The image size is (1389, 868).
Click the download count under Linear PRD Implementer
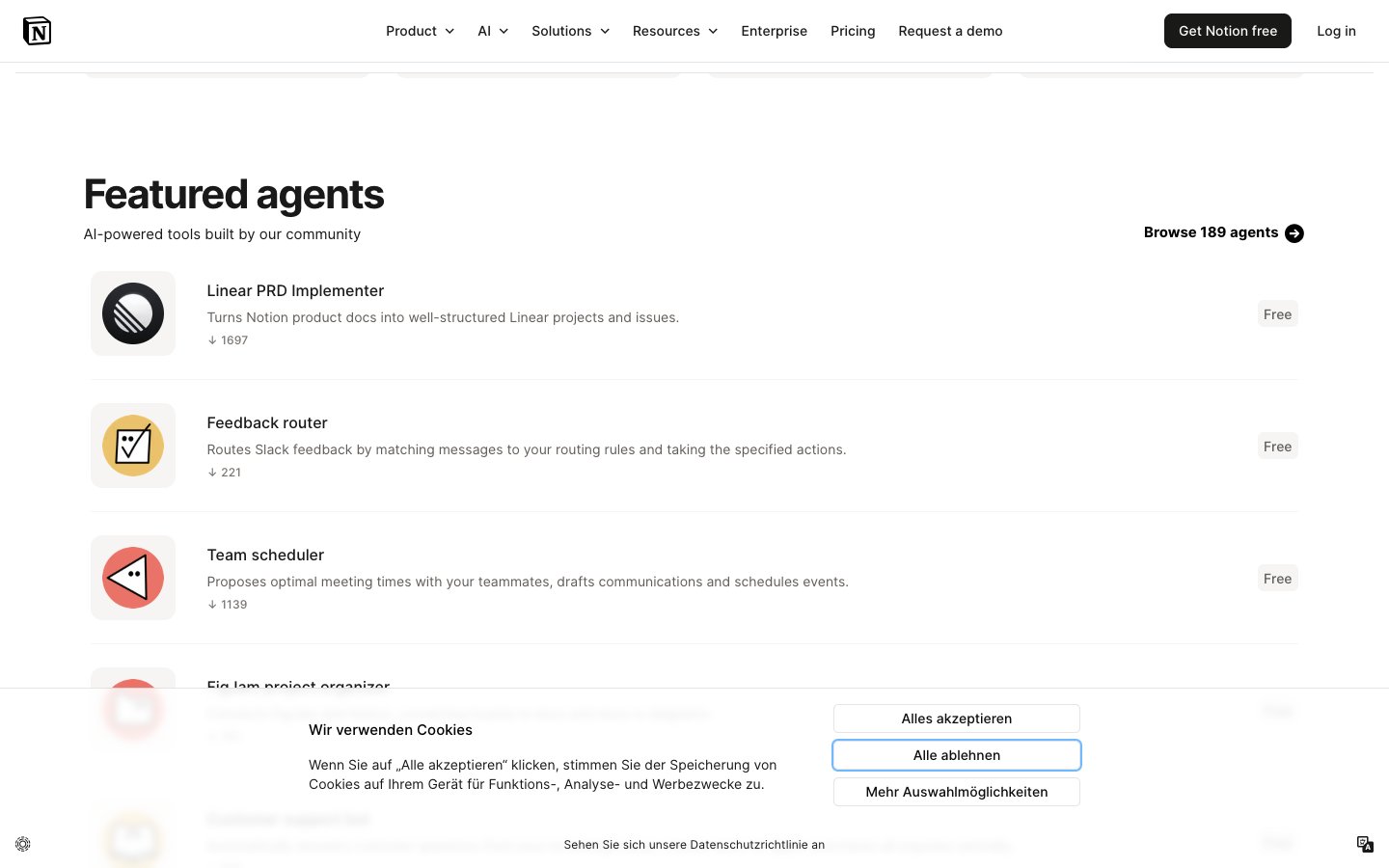click(228, 340)
